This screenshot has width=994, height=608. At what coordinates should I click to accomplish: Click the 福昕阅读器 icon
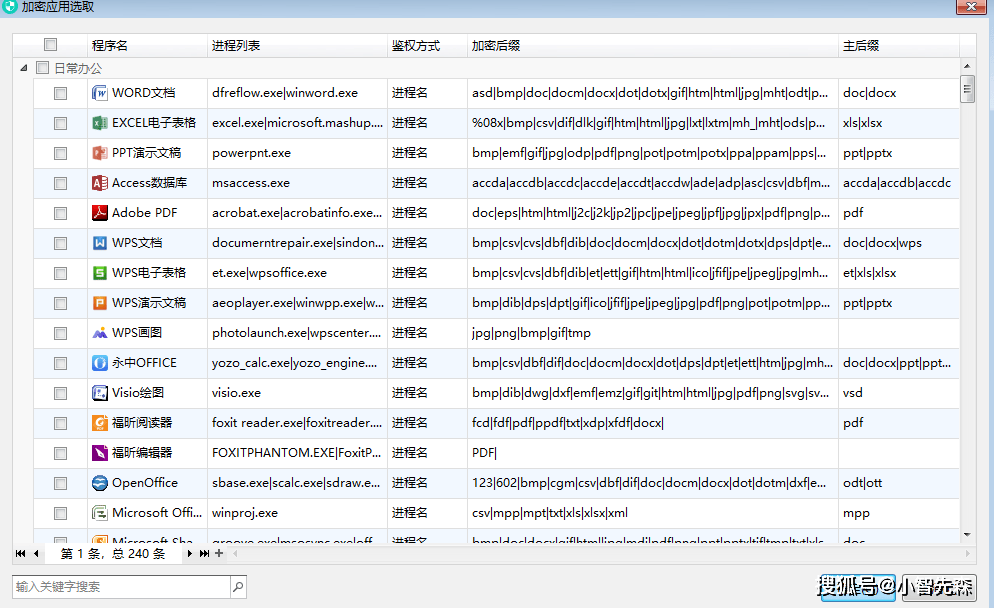[100, 423]
